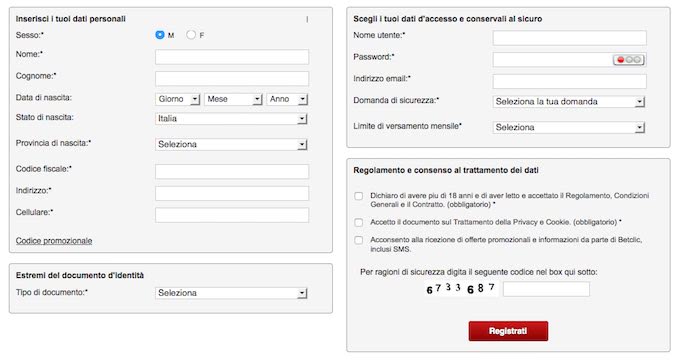This screenshot has height=361, width=680.
Task: Open the Mese month dropdown
Action: 233,99
